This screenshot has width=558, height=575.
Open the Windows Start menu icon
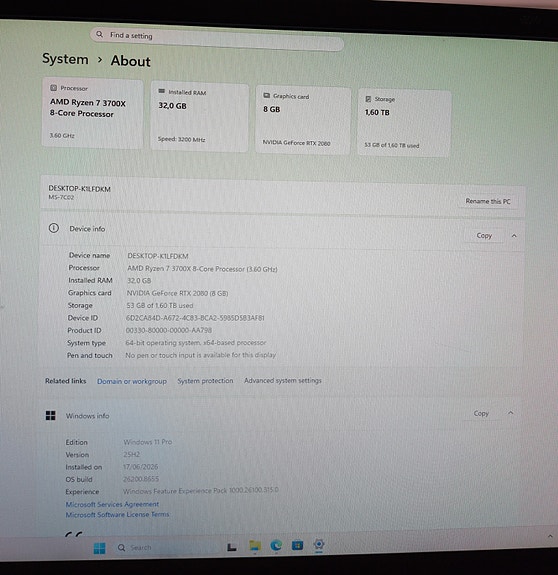pyautogui.click(x=99, y=548)
